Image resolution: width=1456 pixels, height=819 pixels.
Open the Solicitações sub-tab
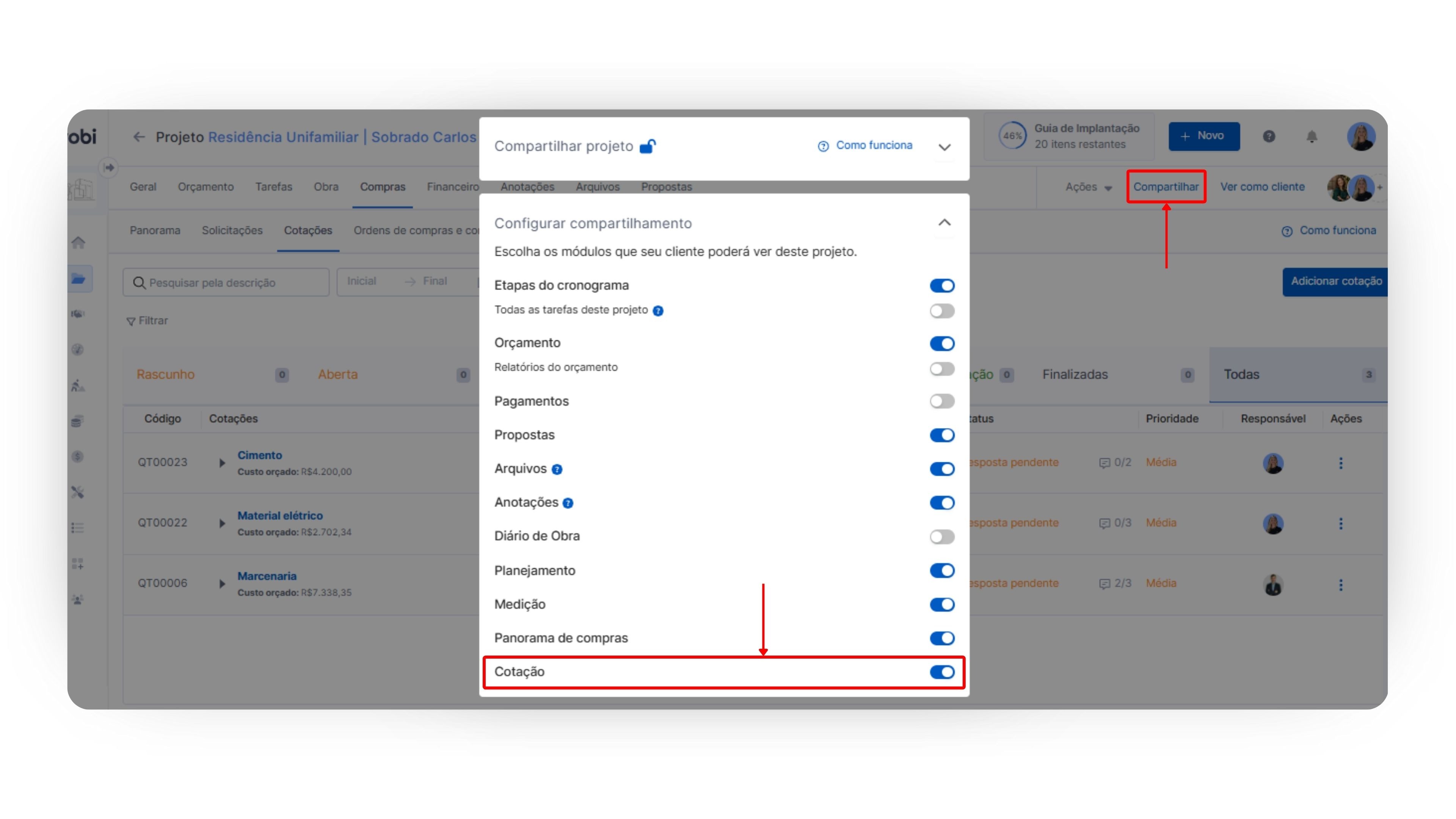232,231
